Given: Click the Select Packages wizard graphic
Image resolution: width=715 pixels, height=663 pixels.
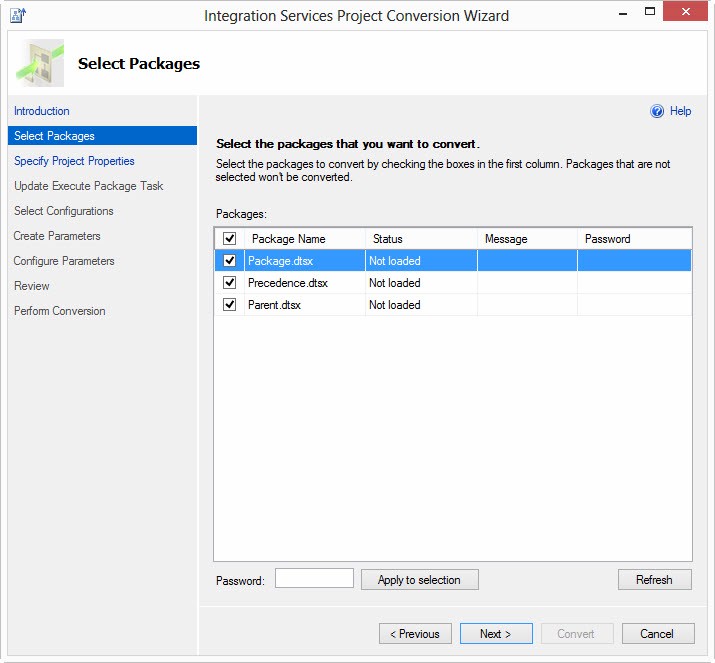Looking at the screenshot, I should (x=40, y=63).
